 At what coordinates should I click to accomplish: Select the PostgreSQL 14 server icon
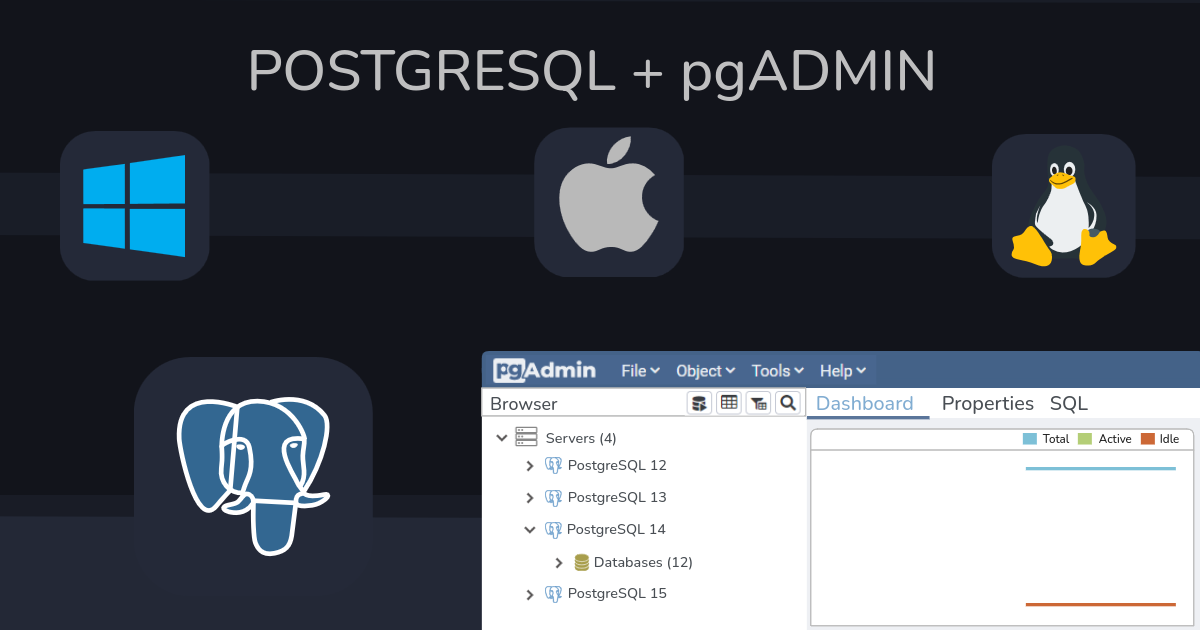553,529
